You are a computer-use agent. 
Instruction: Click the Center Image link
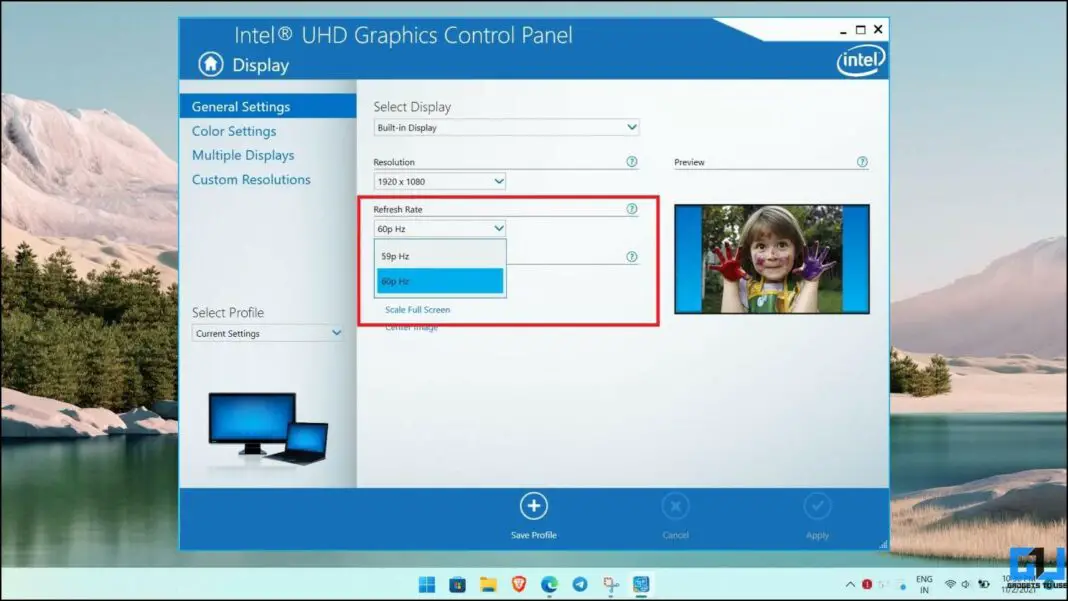tap(410, 327)
